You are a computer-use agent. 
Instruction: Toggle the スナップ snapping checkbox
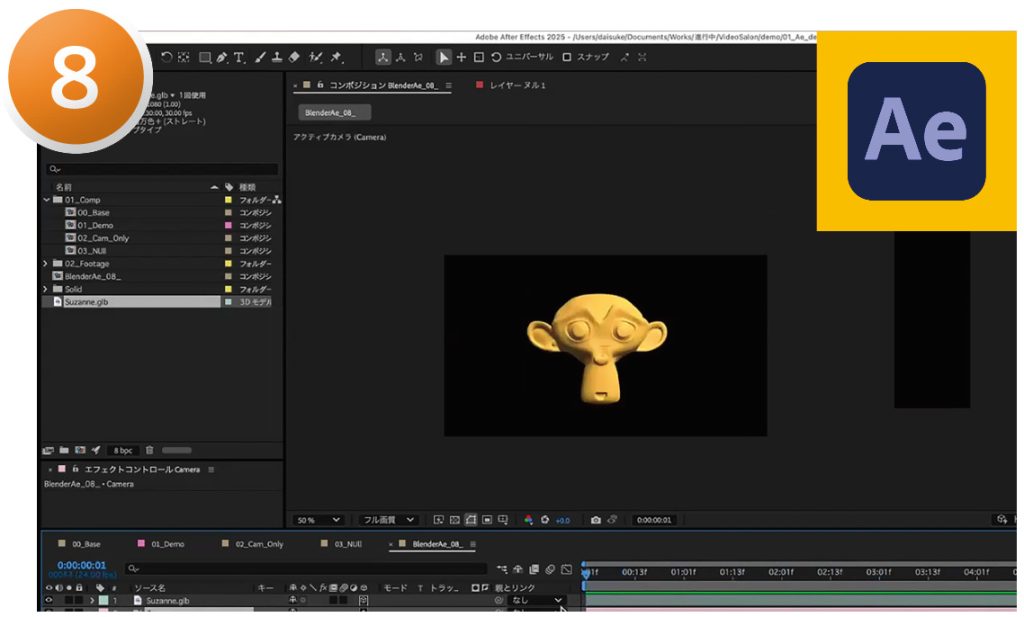567,57
